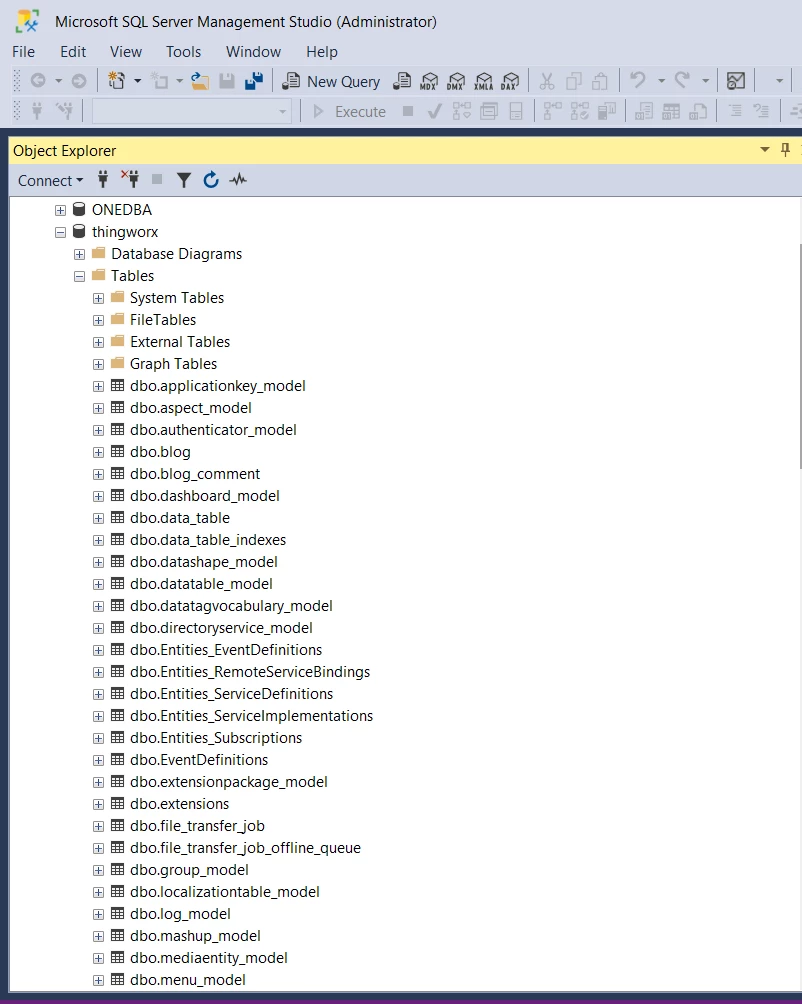Click the Open File folder icon
802x1004 pixels.
[x=200, y=81]
